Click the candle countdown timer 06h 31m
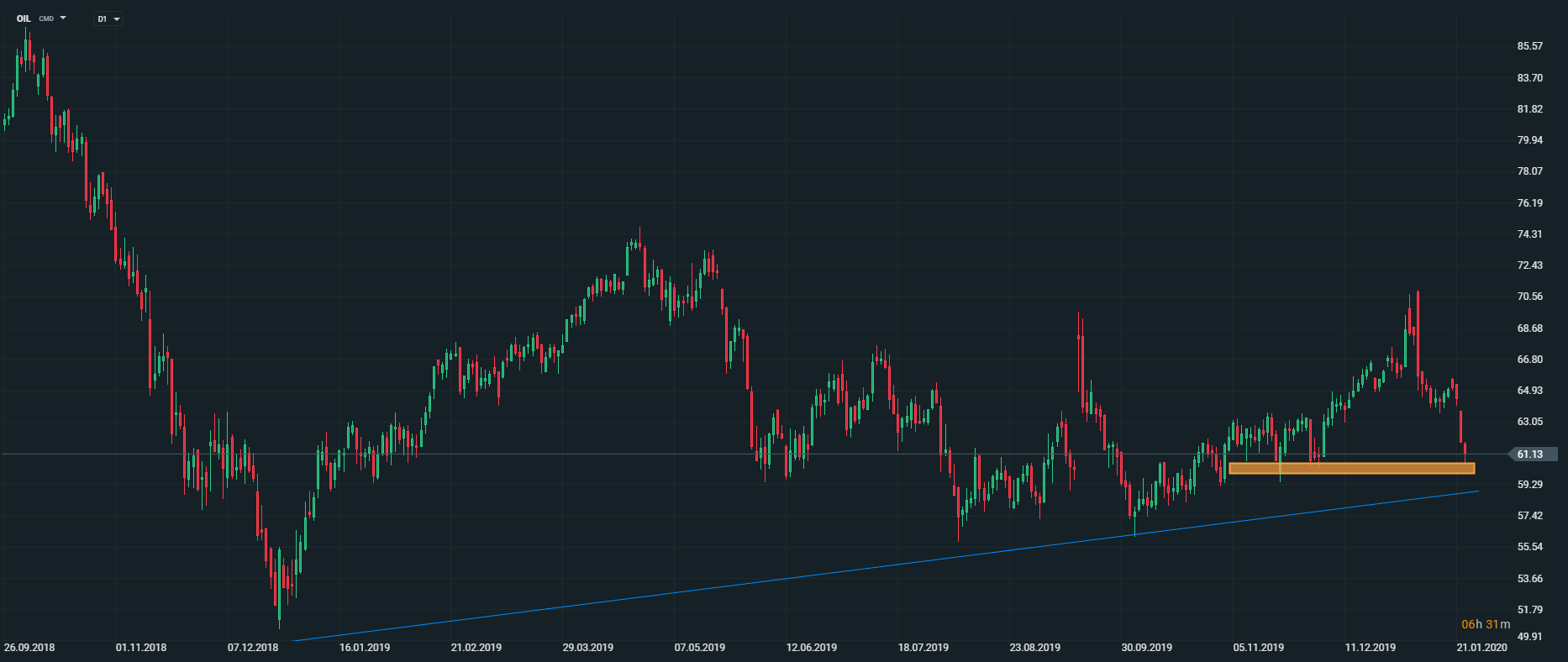Screen dimensions: 1568x662 click(1486, 624)
